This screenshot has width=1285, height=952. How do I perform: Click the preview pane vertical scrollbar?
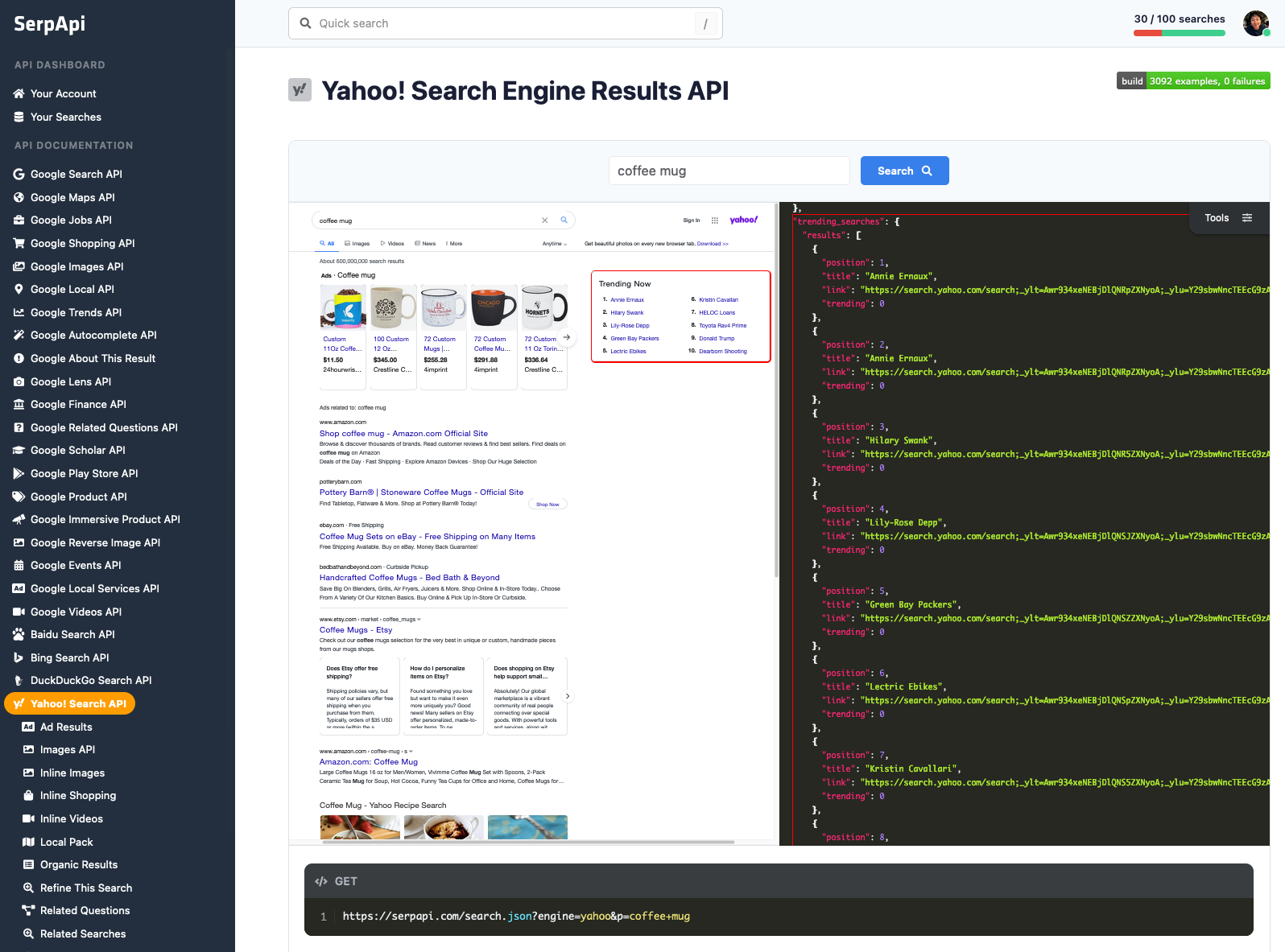776,390
